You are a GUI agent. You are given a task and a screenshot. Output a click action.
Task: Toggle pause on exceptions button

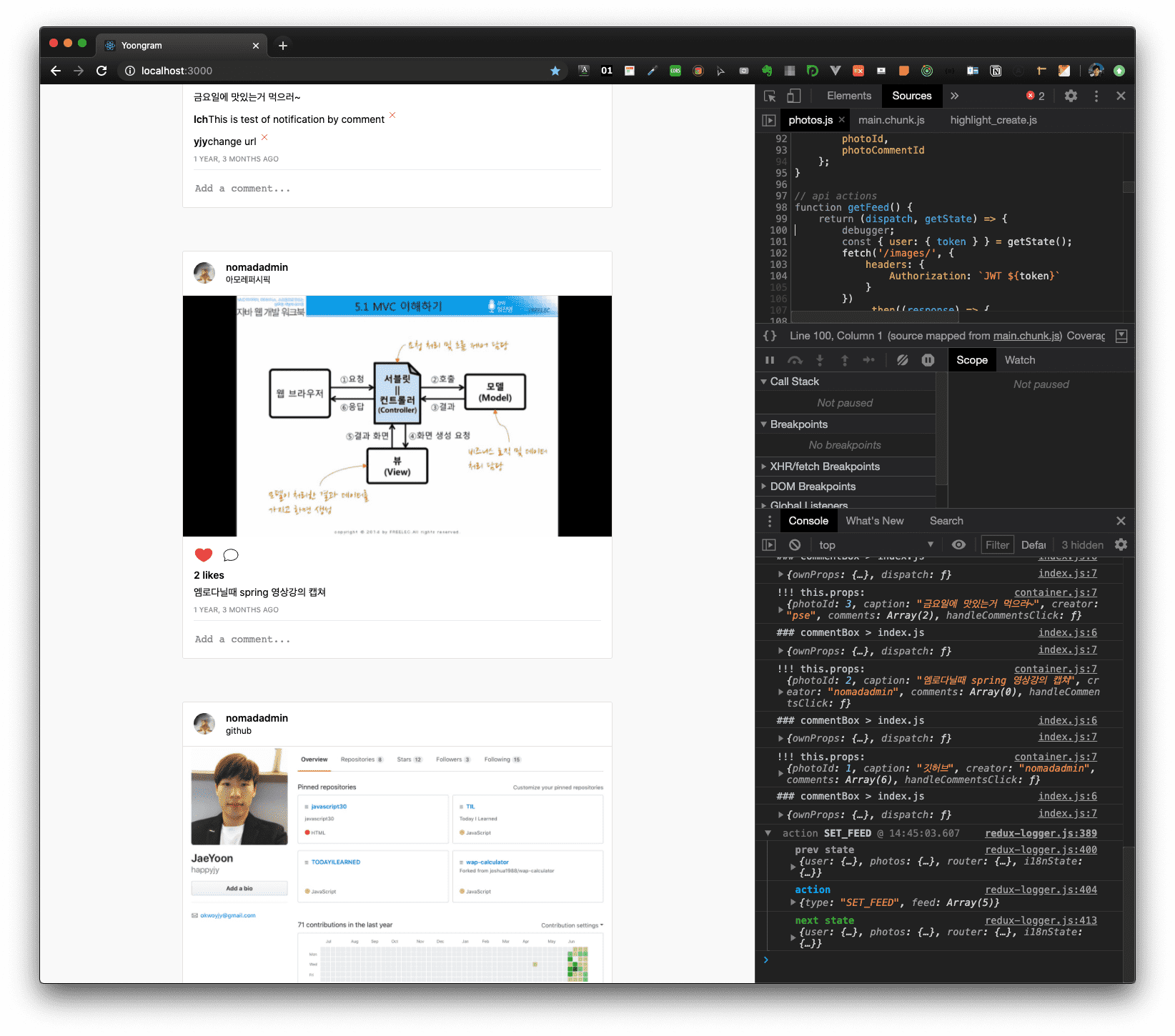(x=928, y=360)
